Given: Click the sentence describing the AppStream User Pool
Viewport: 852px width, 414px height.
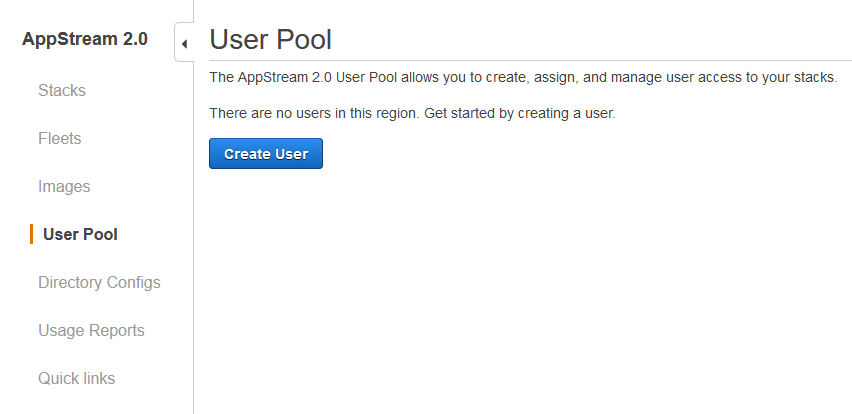Looking at the screenshot, I should coord(523,77).
